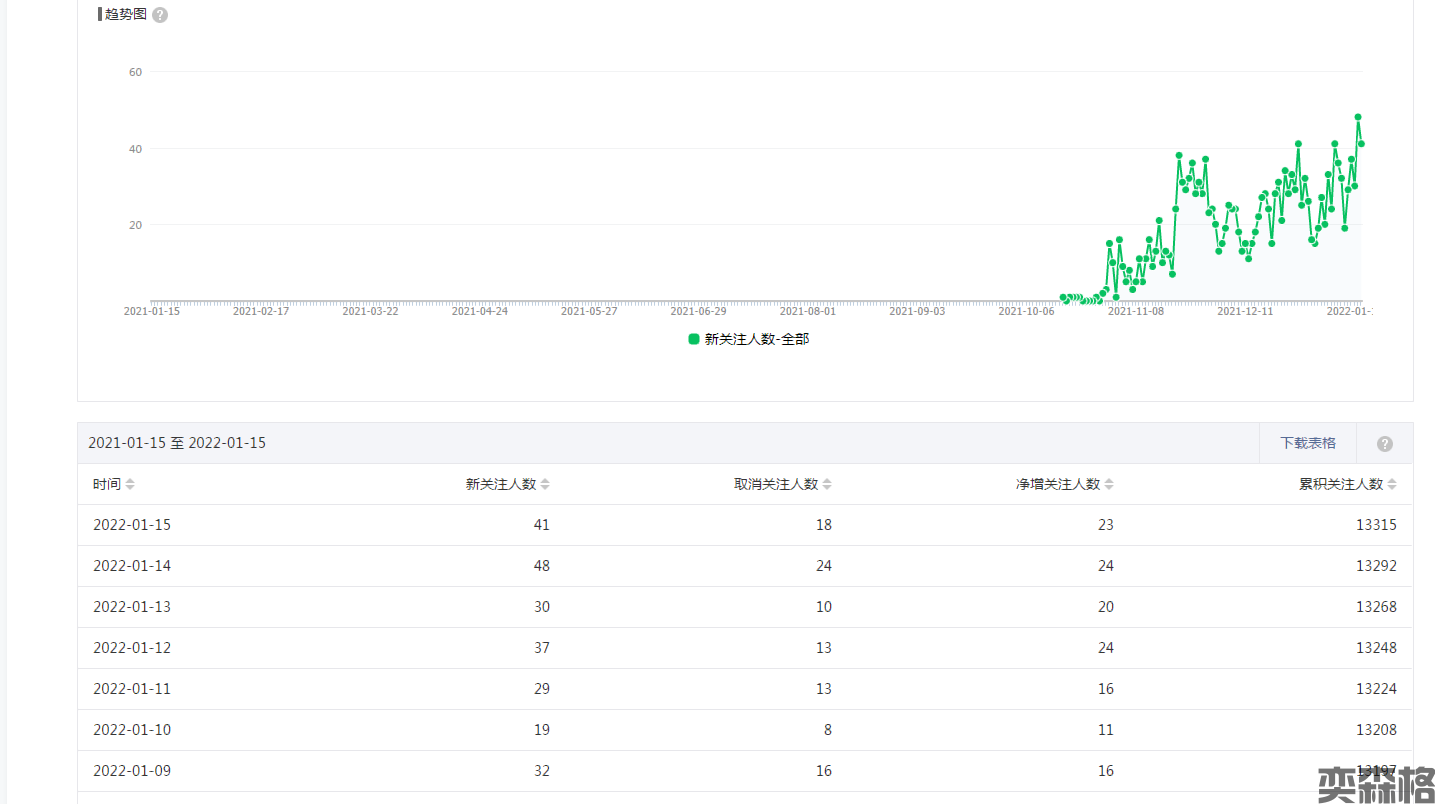1435x804 pixels.
Task: Click cumulative follower value 13315
Action: [1376, 525]
